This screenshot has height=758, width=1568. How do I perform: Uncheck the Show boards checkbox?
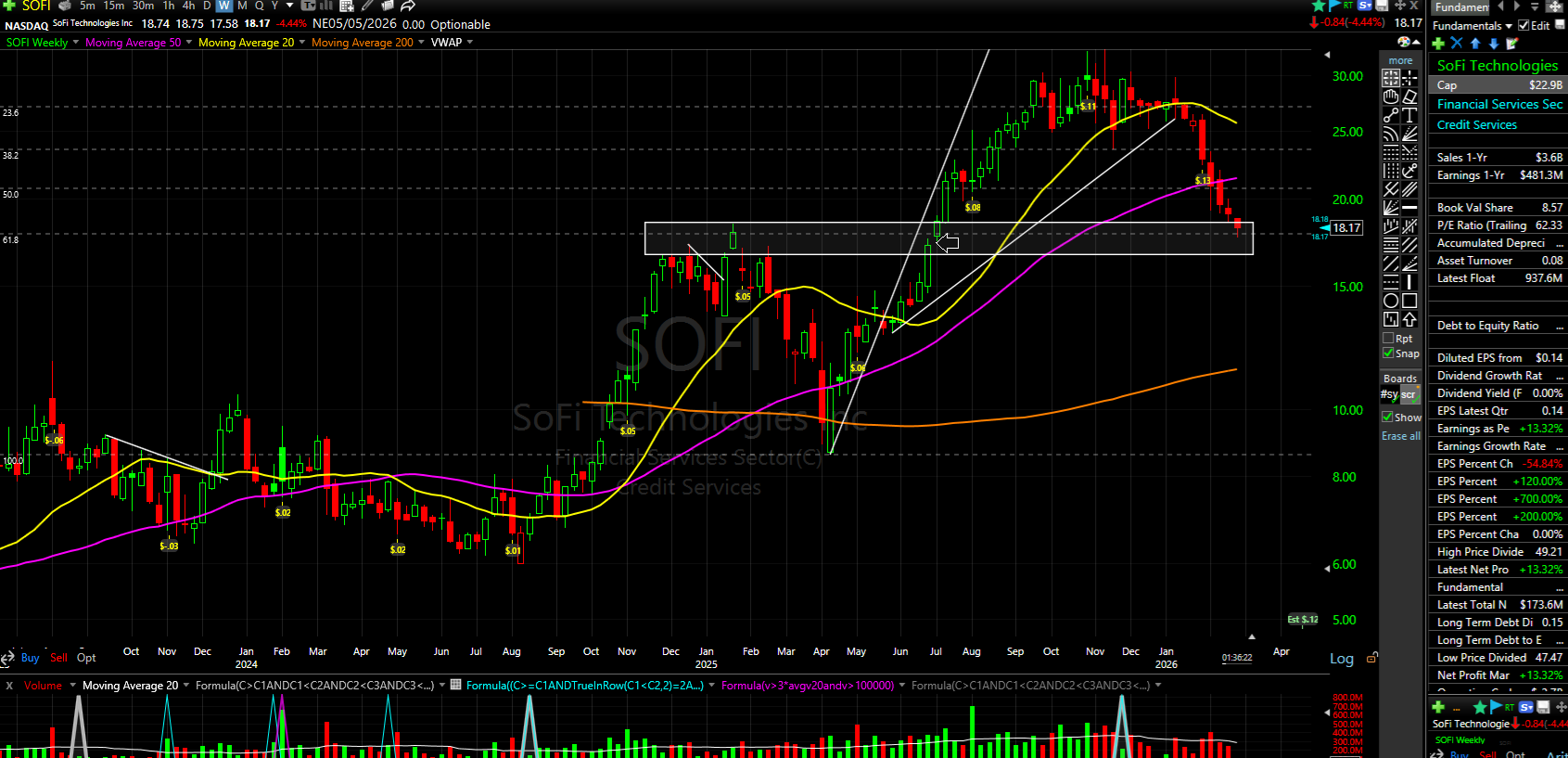coord(1387,417)
